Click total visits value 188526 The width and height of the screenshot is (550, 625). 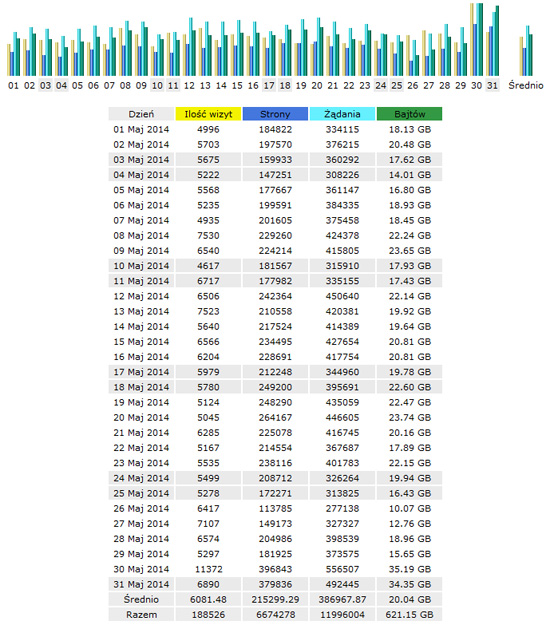[x=208, y=615]
